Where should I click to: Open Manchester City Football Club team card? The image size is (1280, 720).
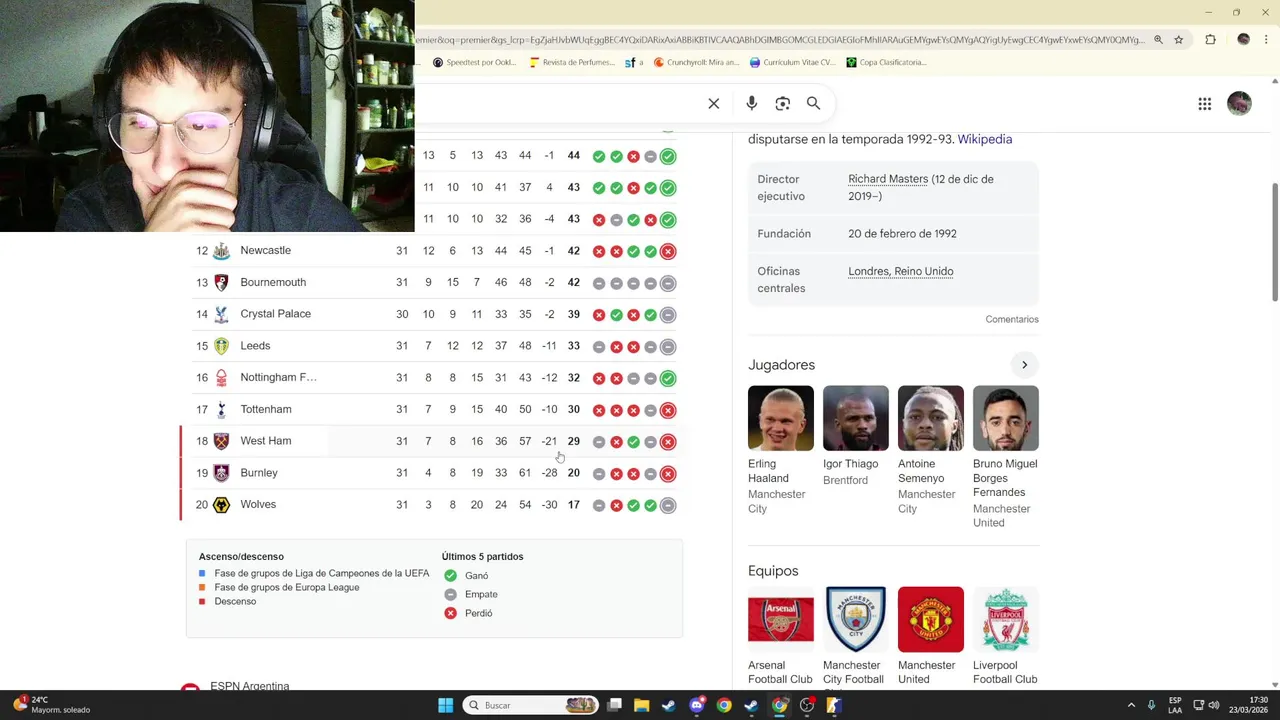856,636
